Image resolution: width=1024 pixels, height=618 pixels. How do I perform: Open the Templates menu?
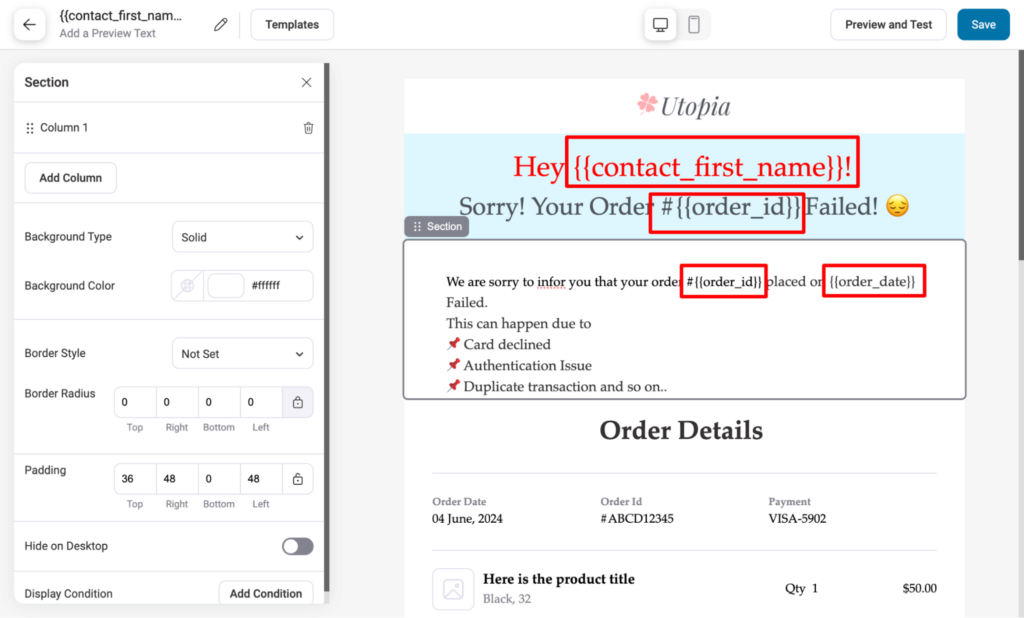pos(292,25)
